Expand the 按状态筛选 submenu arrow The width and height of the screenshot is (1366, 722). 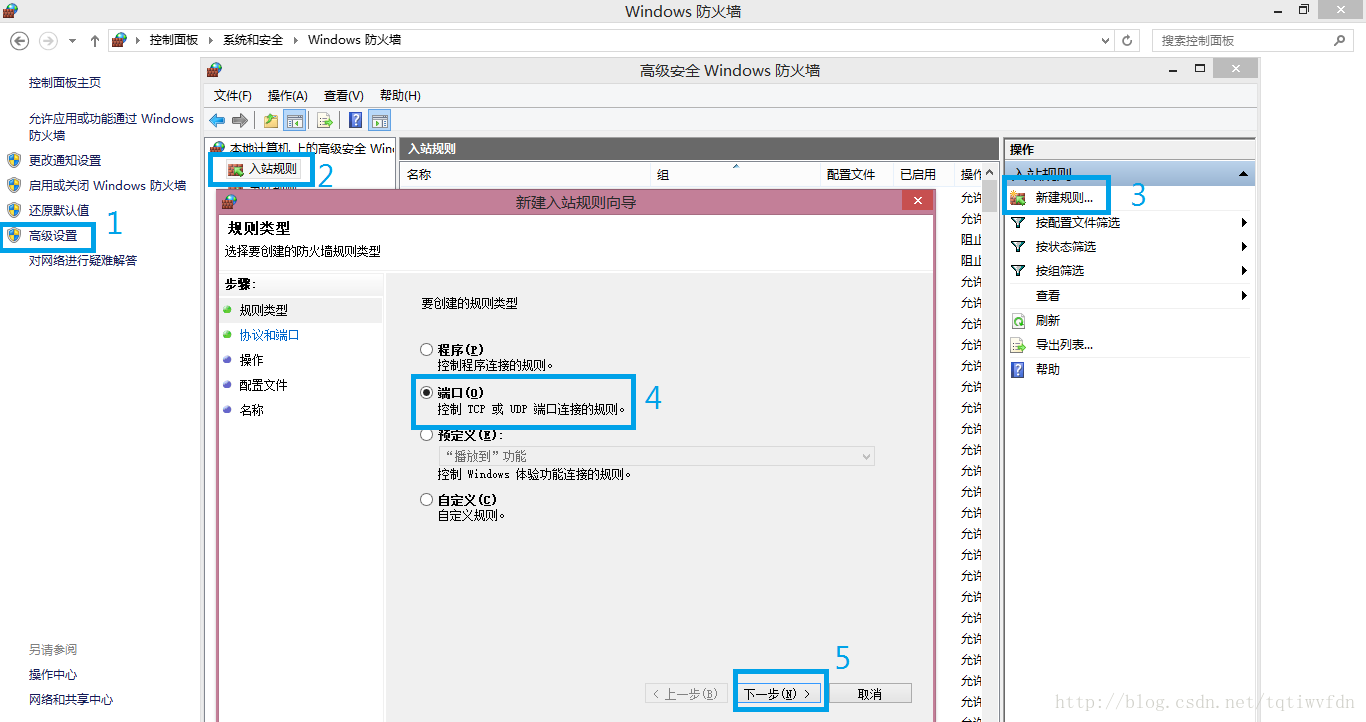coord(1244,246)
